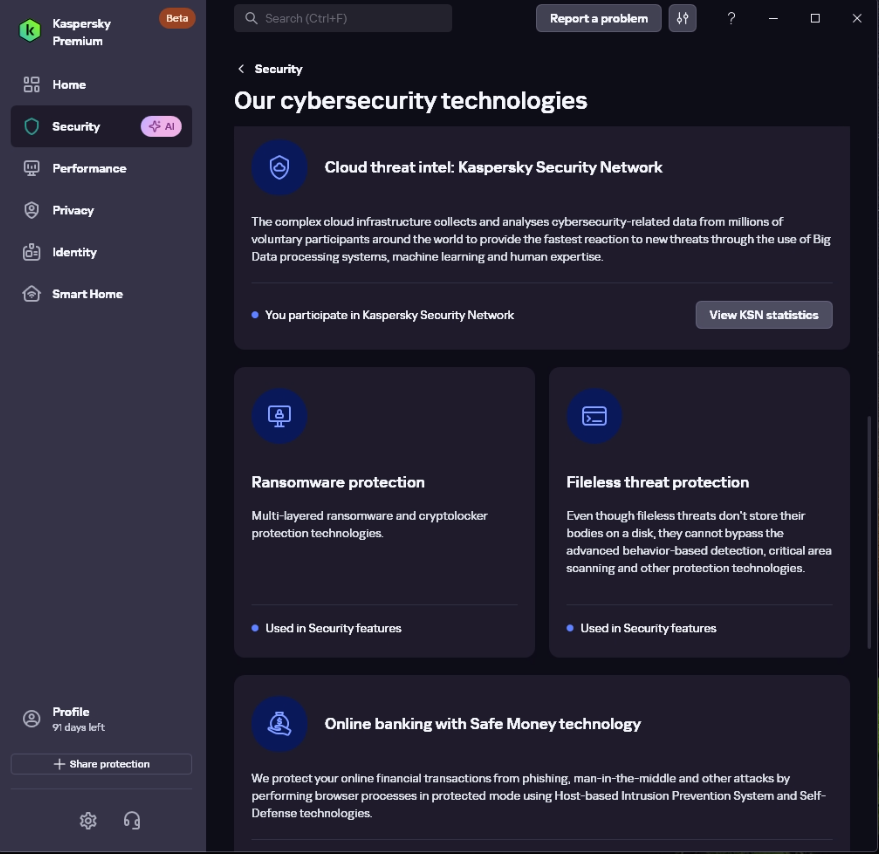The image size is (879, 854).
Task: Open settings via the gear icon
Action: tap(88, 821)
